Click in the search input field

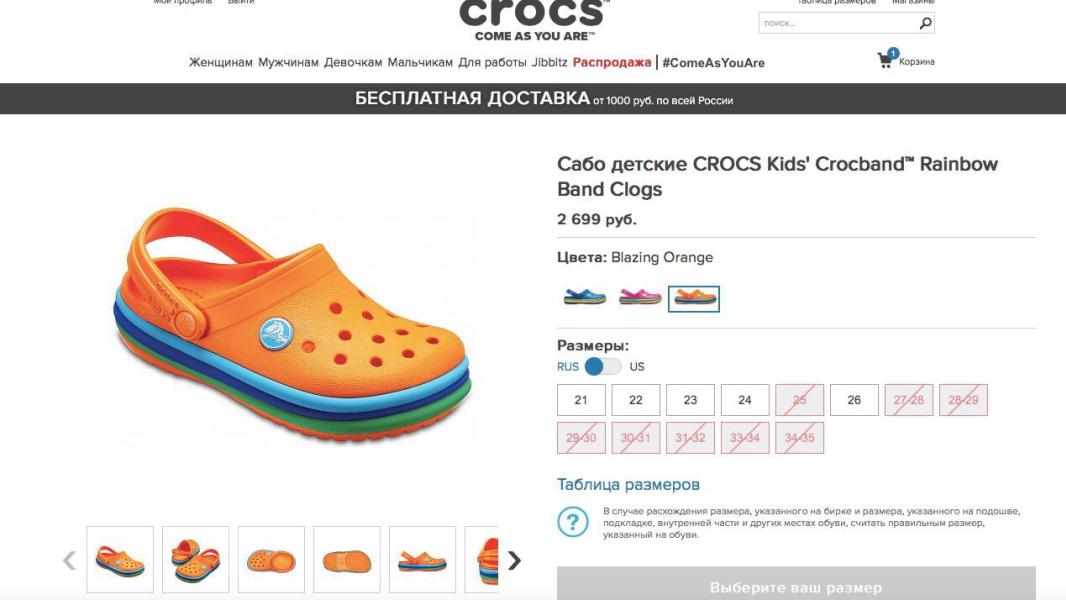pos(839,23)
